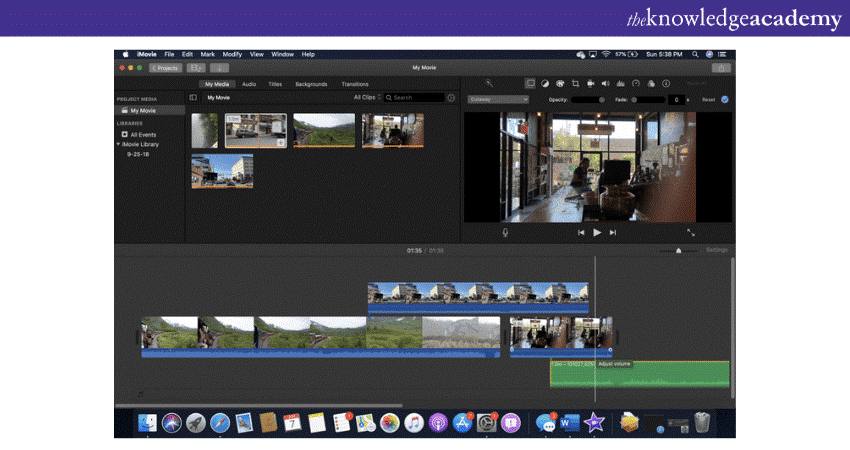
Task: Toggle the blue apply checkmark
Action: (x=725, y=100)
